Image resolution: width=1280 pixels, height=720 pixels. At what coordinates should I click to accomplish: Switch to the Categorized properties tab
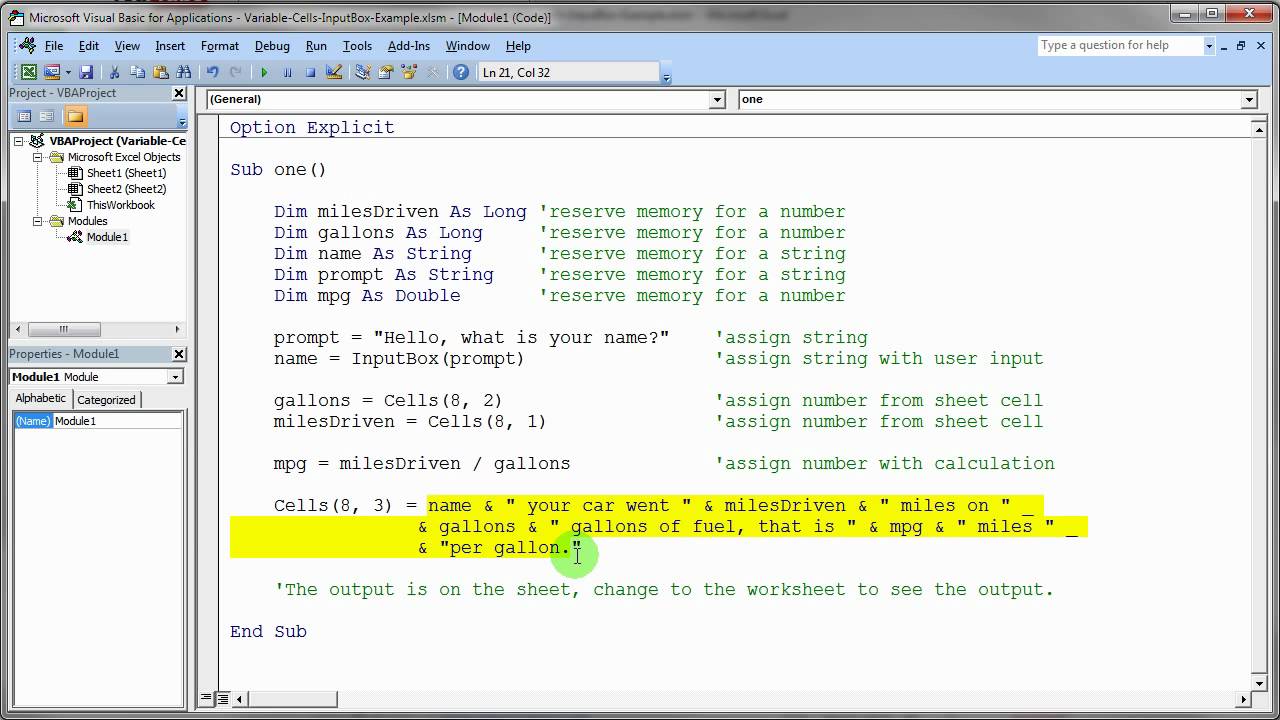(106, 400)
